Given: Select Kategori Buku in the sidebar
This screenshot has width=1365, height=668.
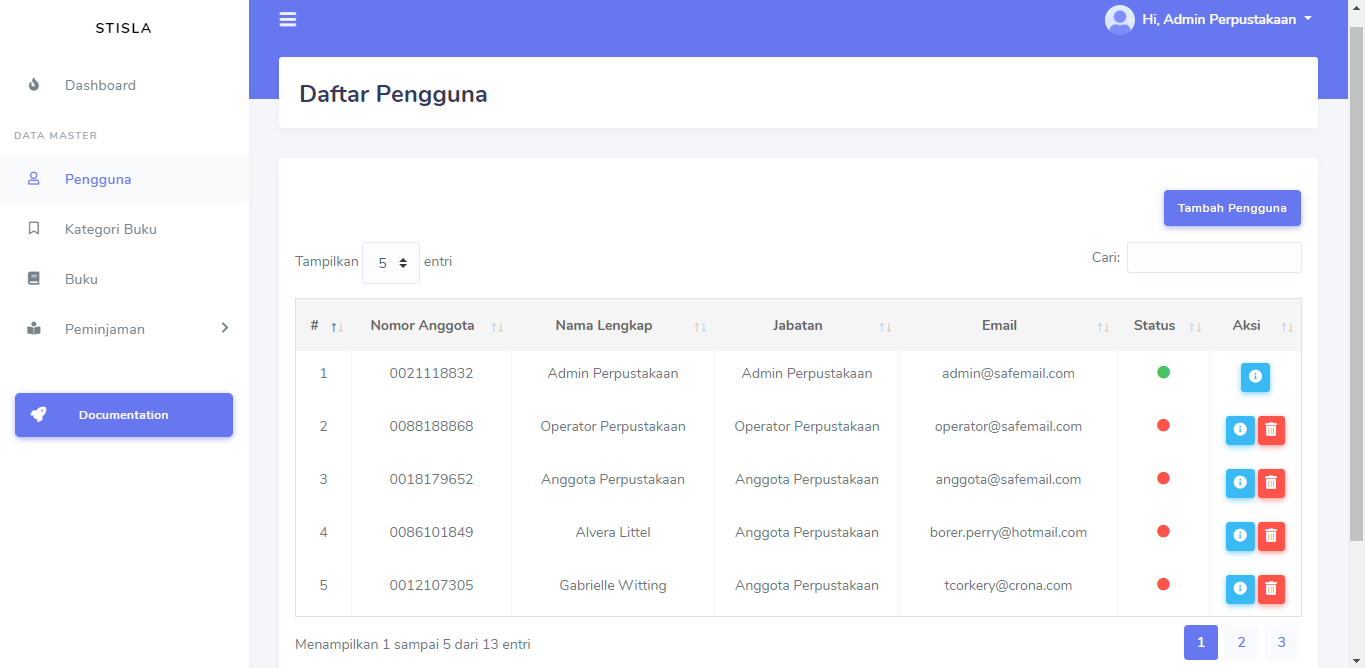Looking at the screenshot, I should coord(110,228).
